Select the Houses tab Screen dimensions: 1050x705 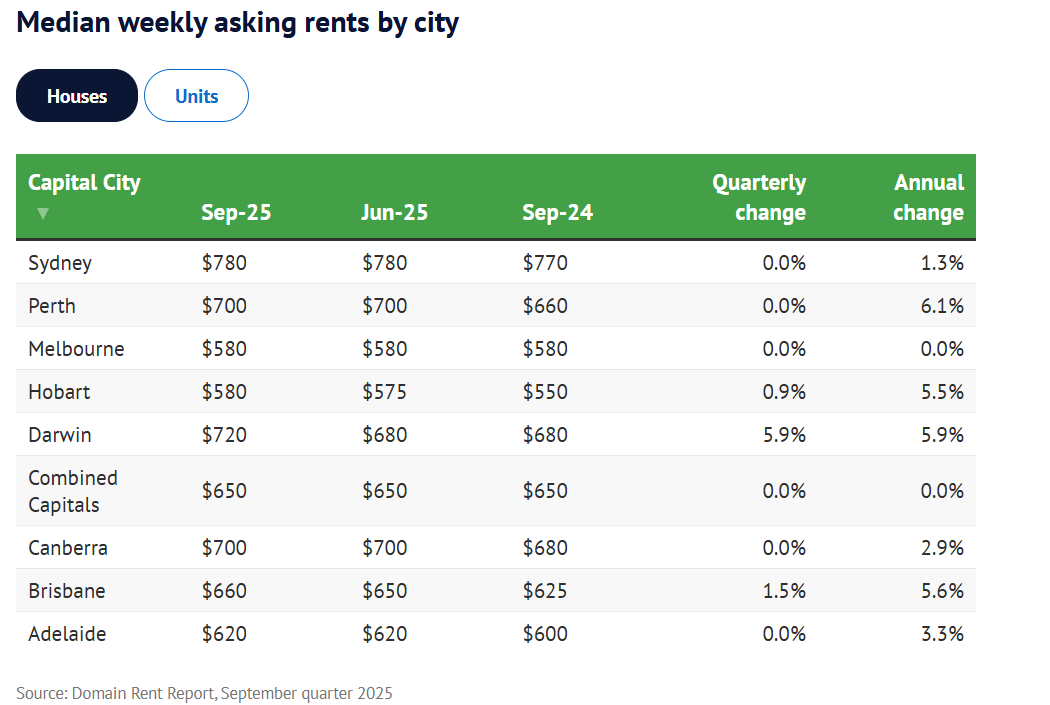pos(77,96)
